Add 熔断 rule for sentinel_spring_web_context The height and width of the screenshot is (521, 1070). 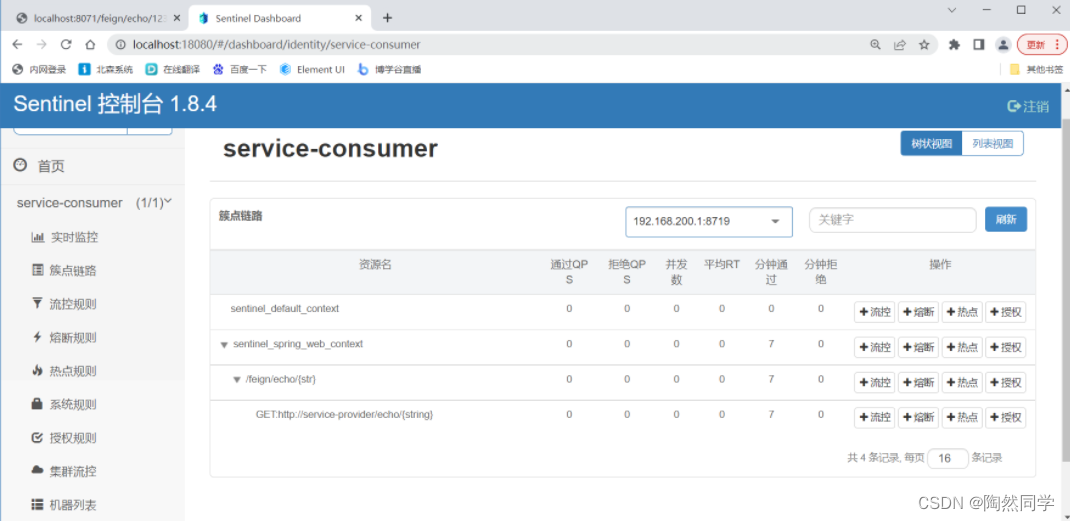[x=919, y=347]
